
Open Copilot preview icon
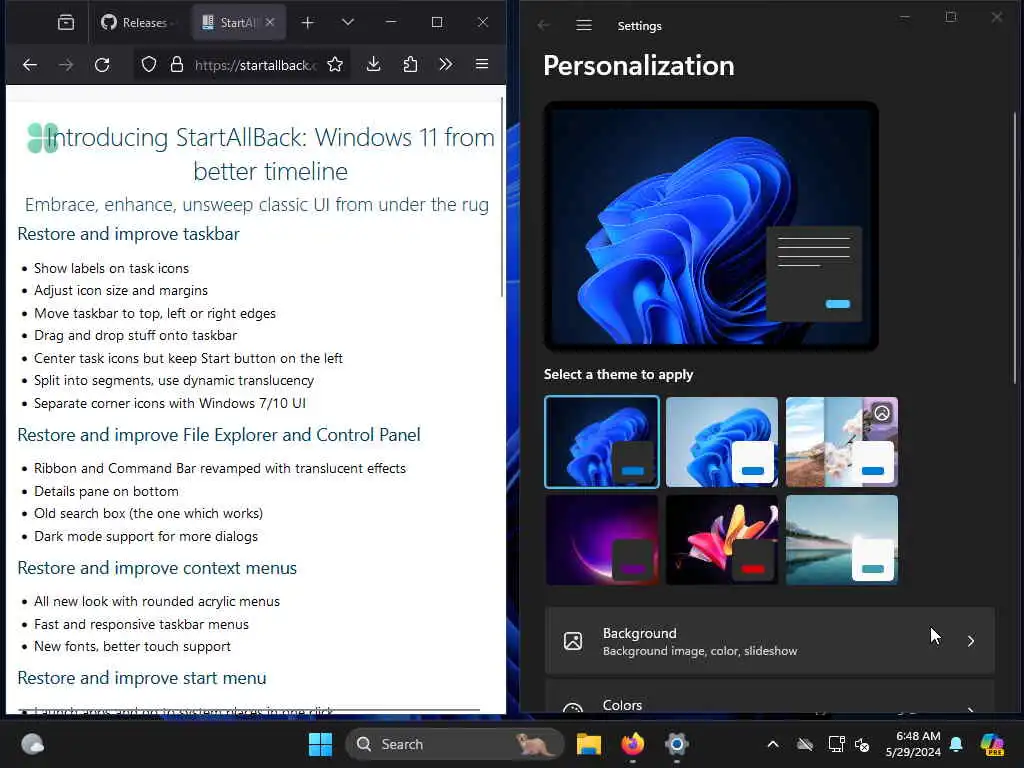click(992, 744)
